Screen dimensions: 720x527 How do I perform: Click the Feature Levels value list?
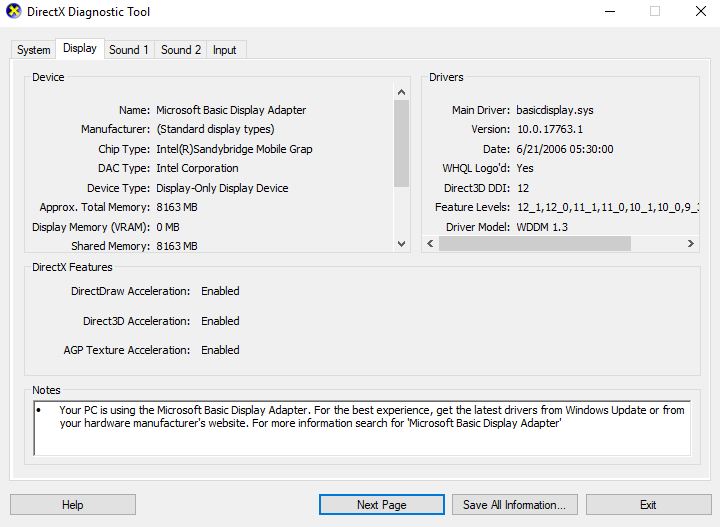[608, 207]
